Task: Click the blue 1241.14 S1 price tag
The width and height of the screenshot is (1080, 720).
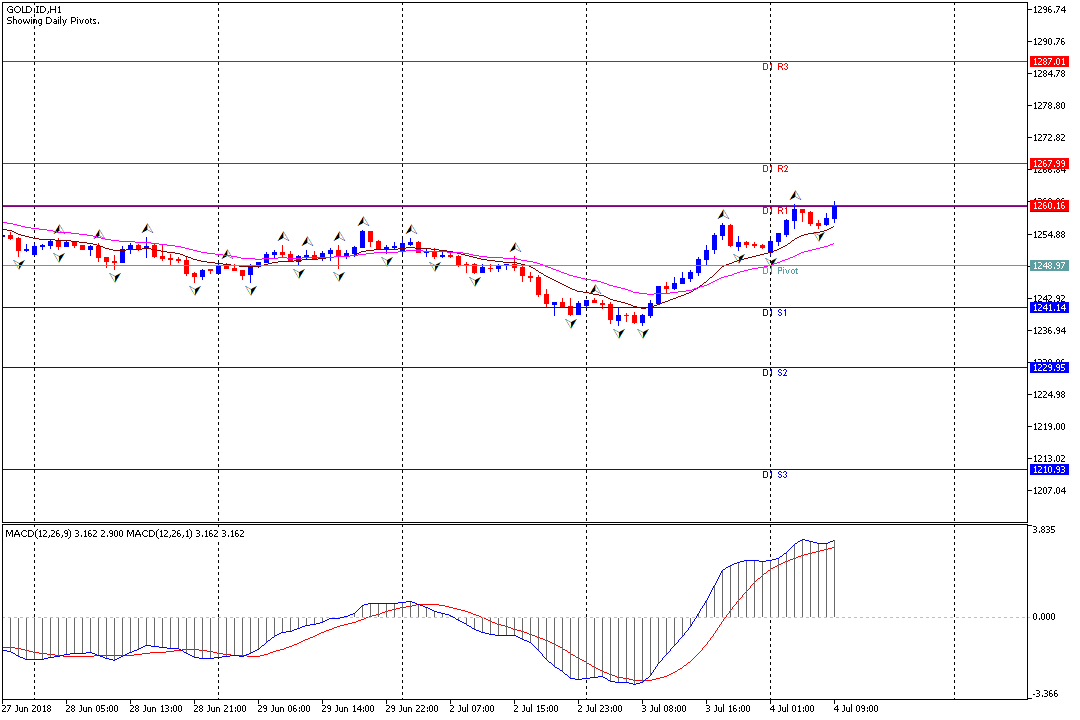Action: (1049, 307)
